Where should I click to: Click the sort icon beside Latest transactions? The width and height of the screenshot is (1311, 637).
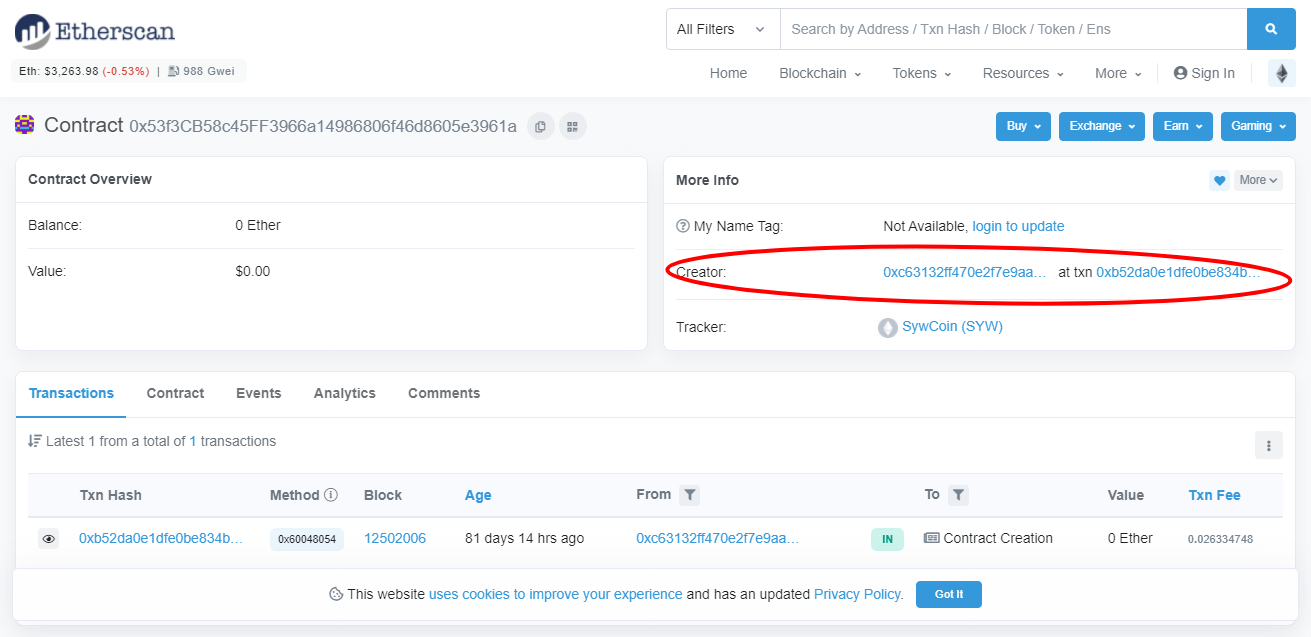pyautogui.click(x=35, y=441)
